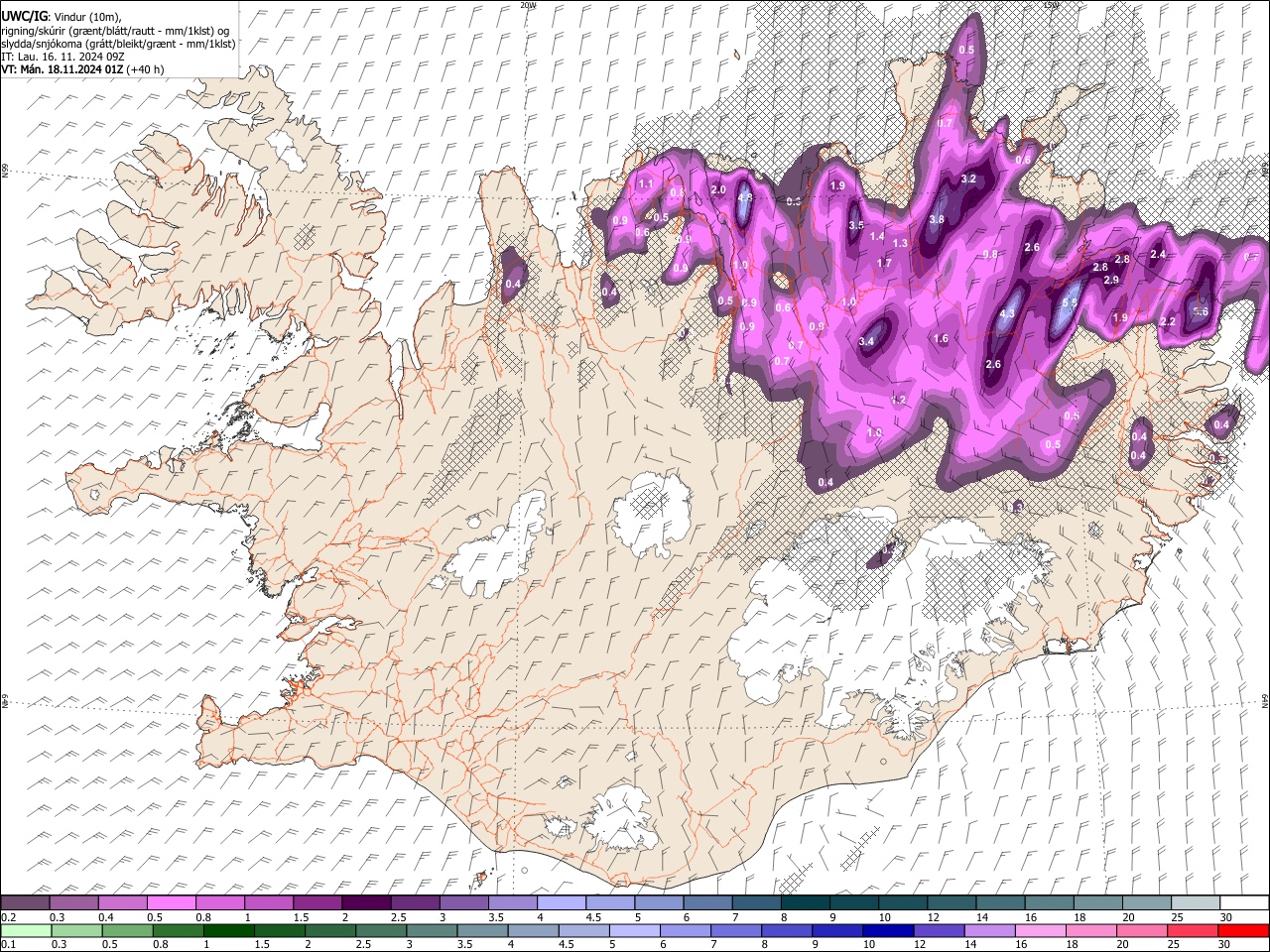
Task: Click the "4.3" snowfall value on the map
Action: (1007, 313)
